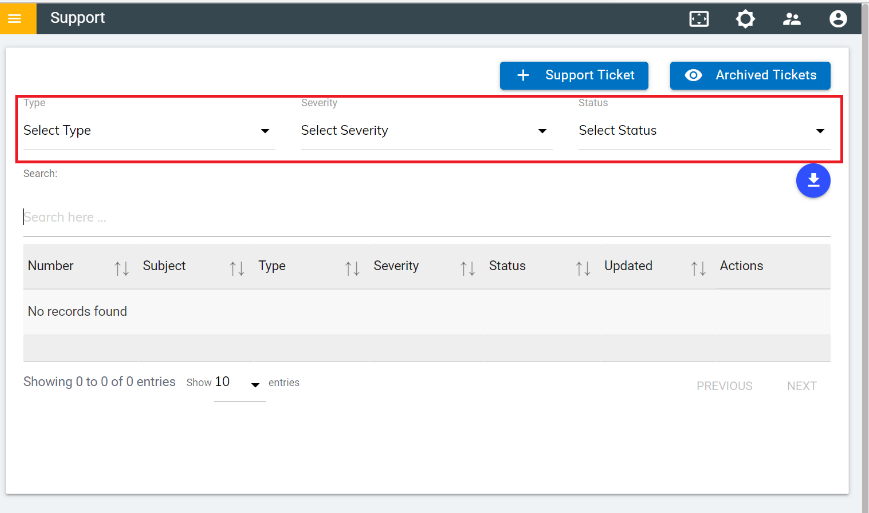
Task: Open the Select Status dropdown
Action: click(x=703, y=131)
